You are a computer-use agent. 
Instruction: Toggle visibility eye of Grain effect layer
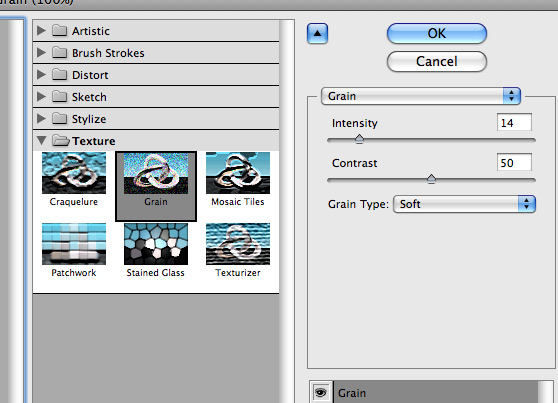321,393
